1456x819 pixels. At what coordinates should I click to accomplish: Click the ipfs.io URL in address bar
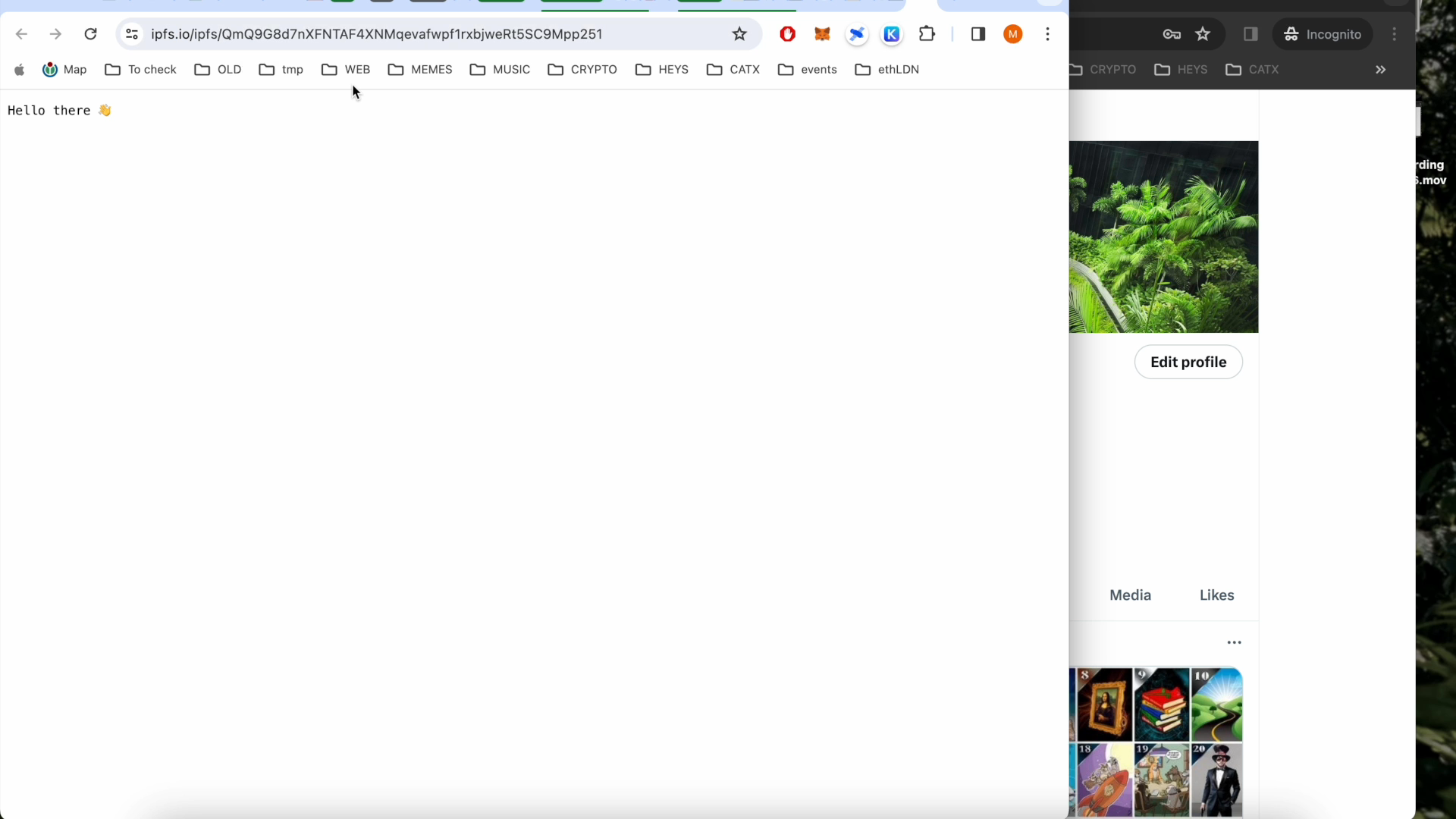[x=376, y=34]
